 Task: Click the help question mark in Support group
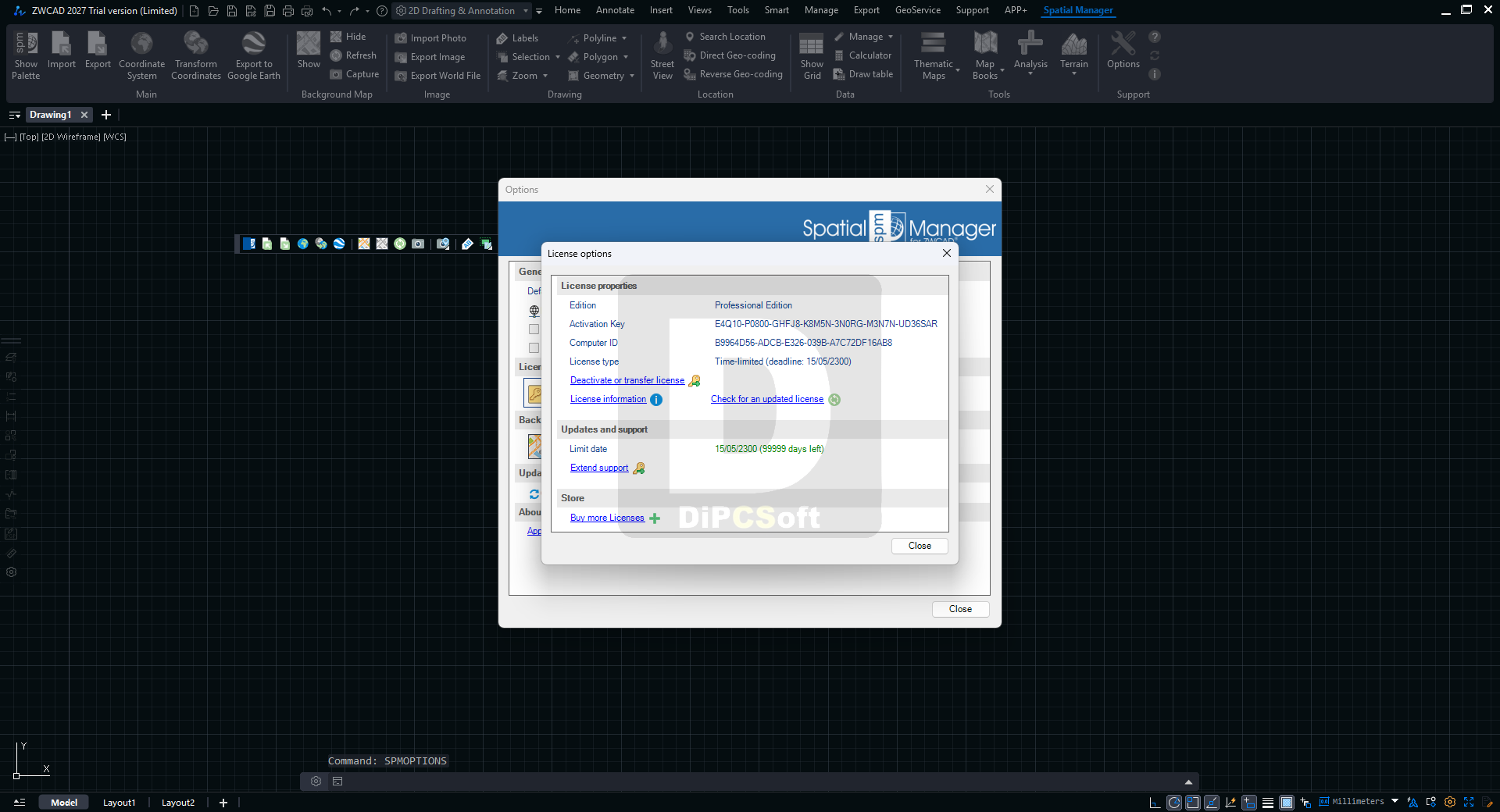pyautogui.click(x=1155, y=37)
